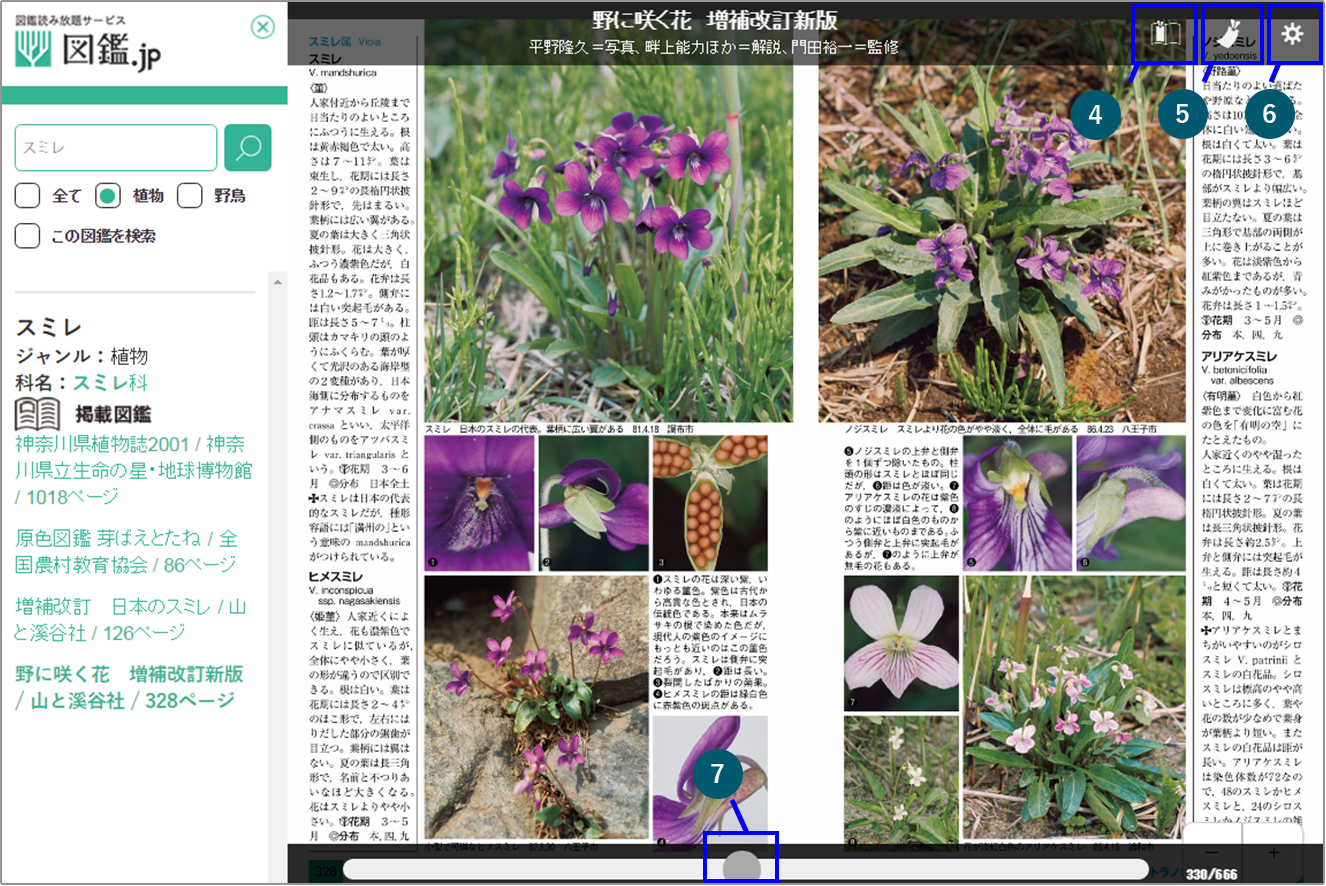The height and width of the screenshot is (886, 1326).
Task: Open the 神奈川県植物誌2001 1018ページ link
Action: pyautogui.click(x=134, y=470)
